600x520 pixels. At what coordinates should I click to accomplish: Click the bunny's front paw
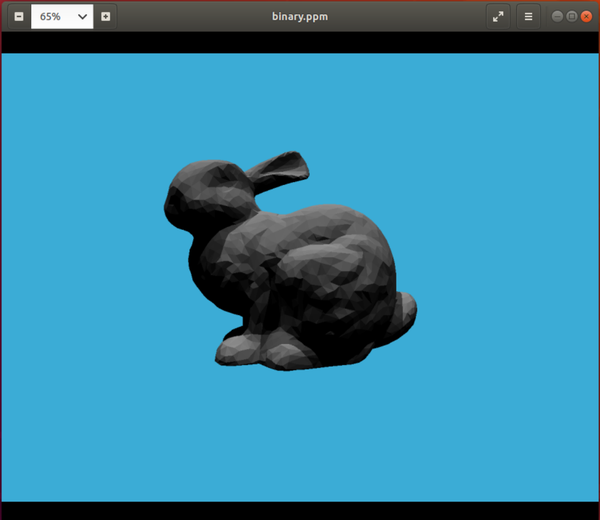(x=238, y=348)
